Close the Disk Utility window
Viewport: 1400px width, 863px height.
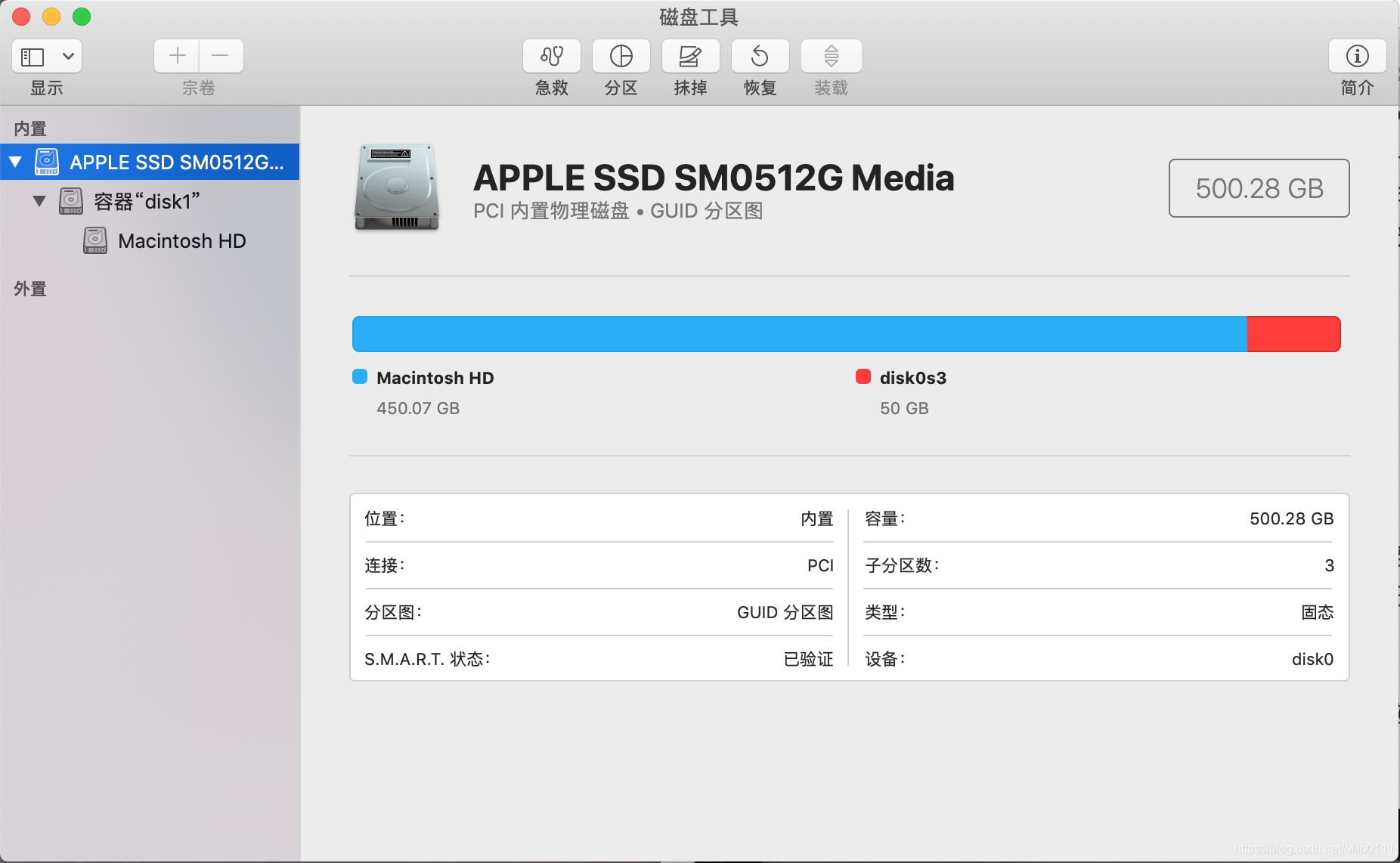click(21, 17)
